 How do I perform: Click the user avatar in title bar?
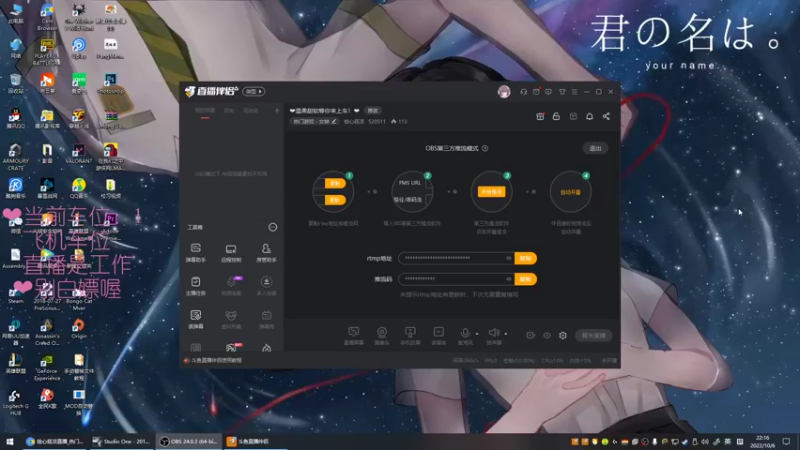tap(504, 92)
